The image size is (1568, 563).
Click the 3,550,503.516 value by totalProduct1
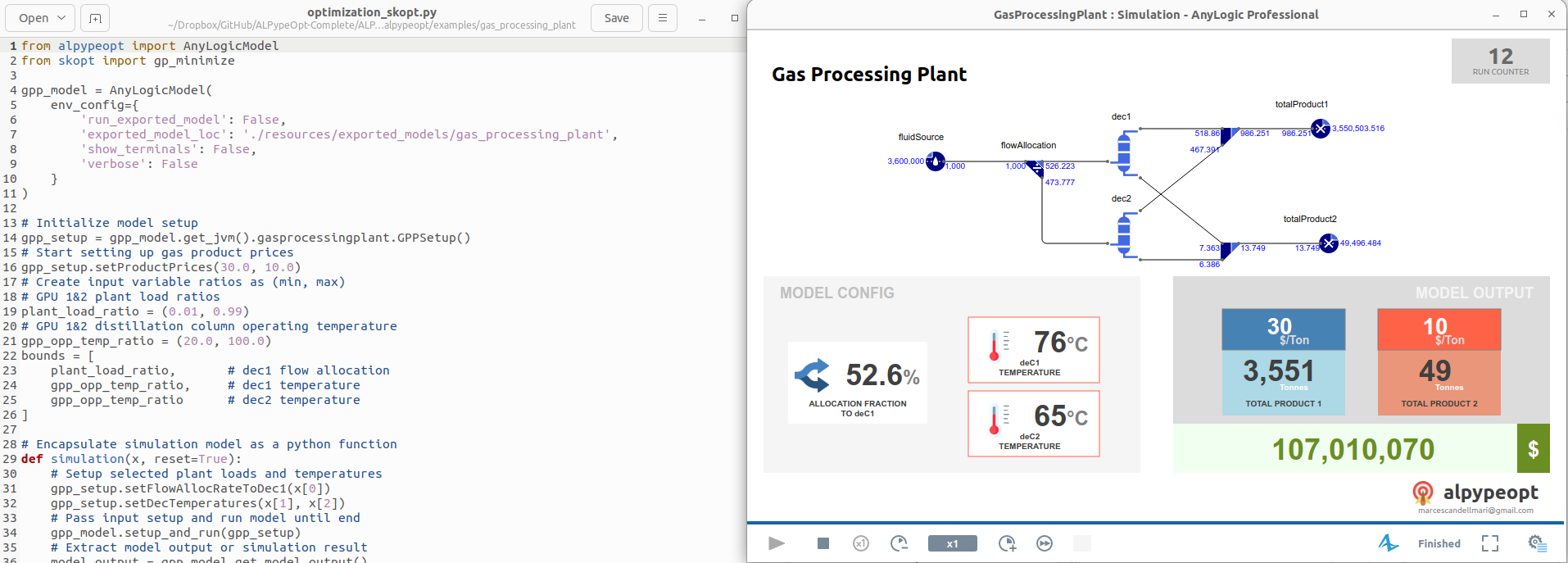1358,129
